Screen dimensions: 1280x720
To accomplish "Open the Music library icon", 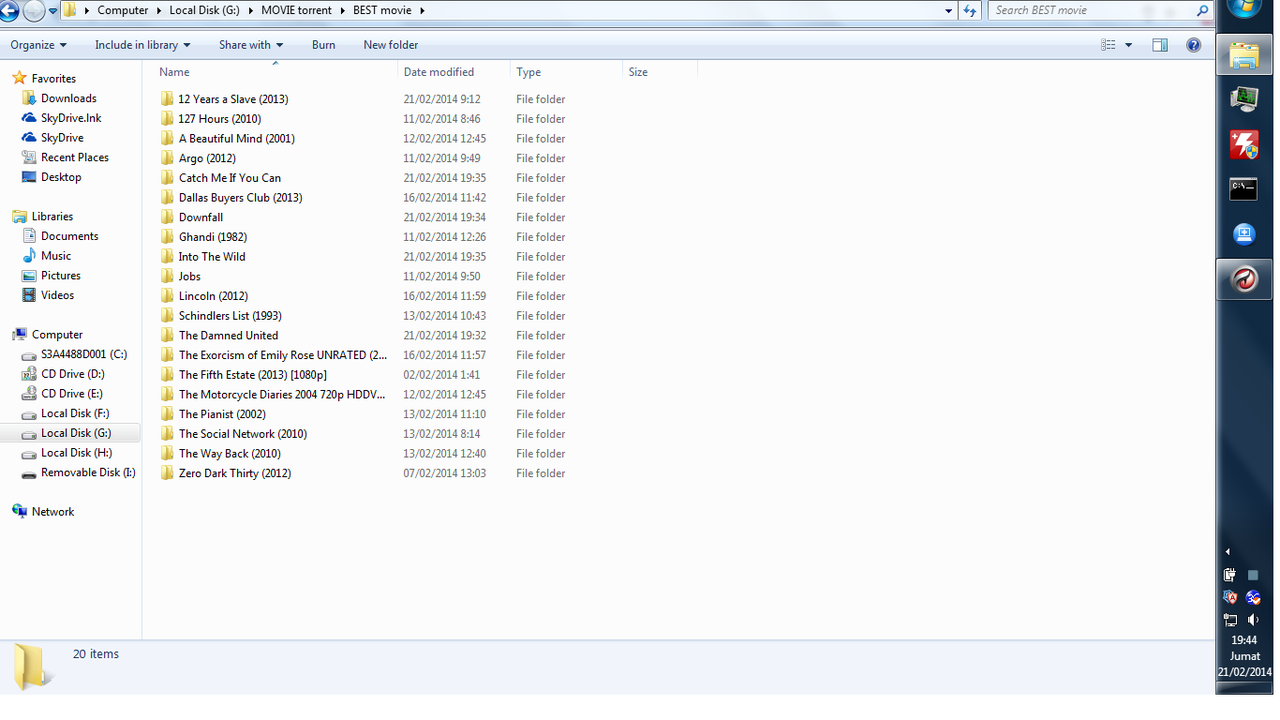I will 29,256.
